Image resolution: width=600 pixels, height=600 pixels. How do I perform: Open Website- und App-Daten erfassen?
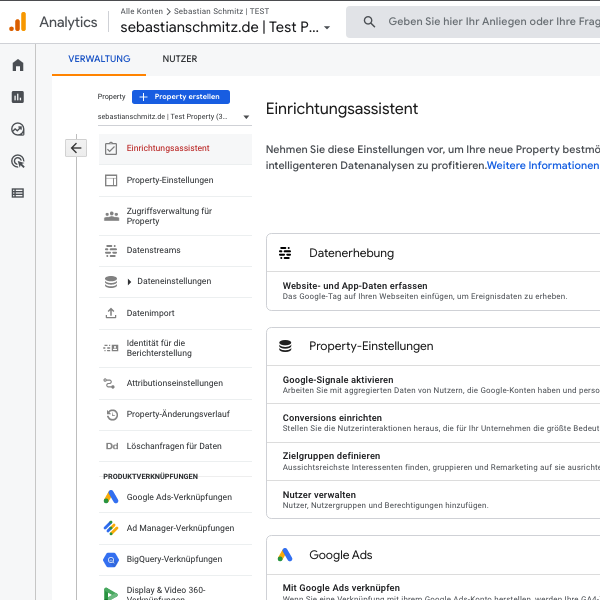pos(433,291)
